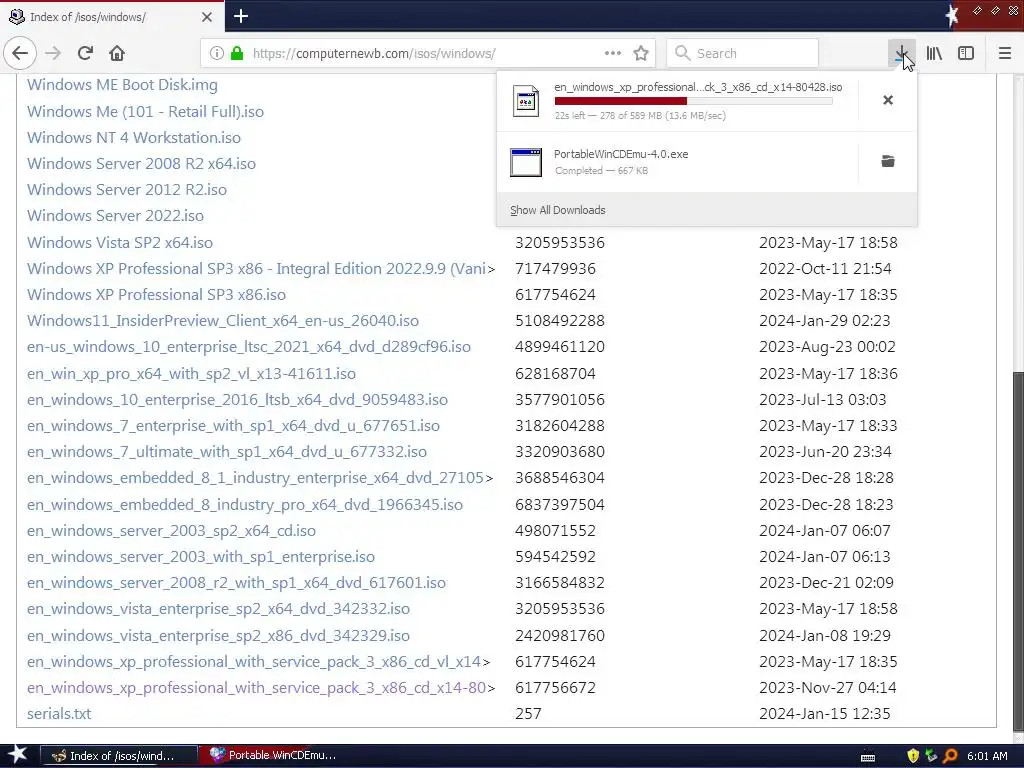Image resolution: width=1024 pixels, height=768 pixels.
Task: Open en_windows_embedded_8_industry_pro_x64 ISO link
Action: [x=245, y=505]
